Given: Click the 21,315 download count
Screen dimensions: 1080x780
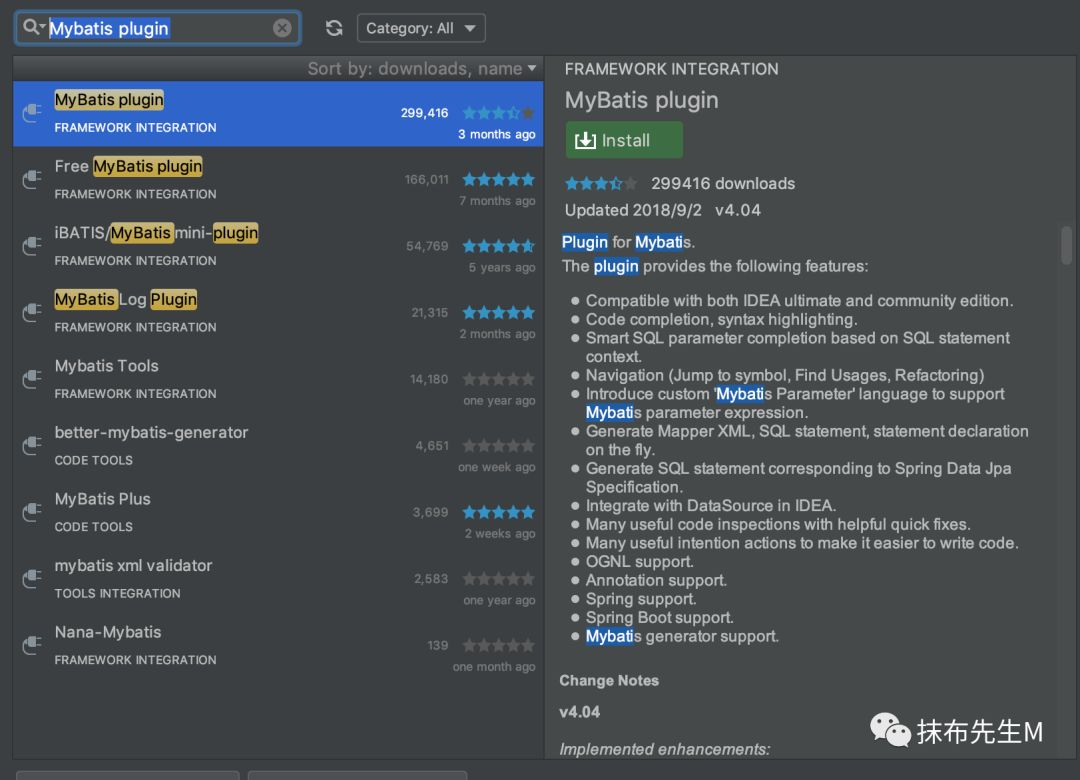Looking at the screenshot, I should pos(430,313).
